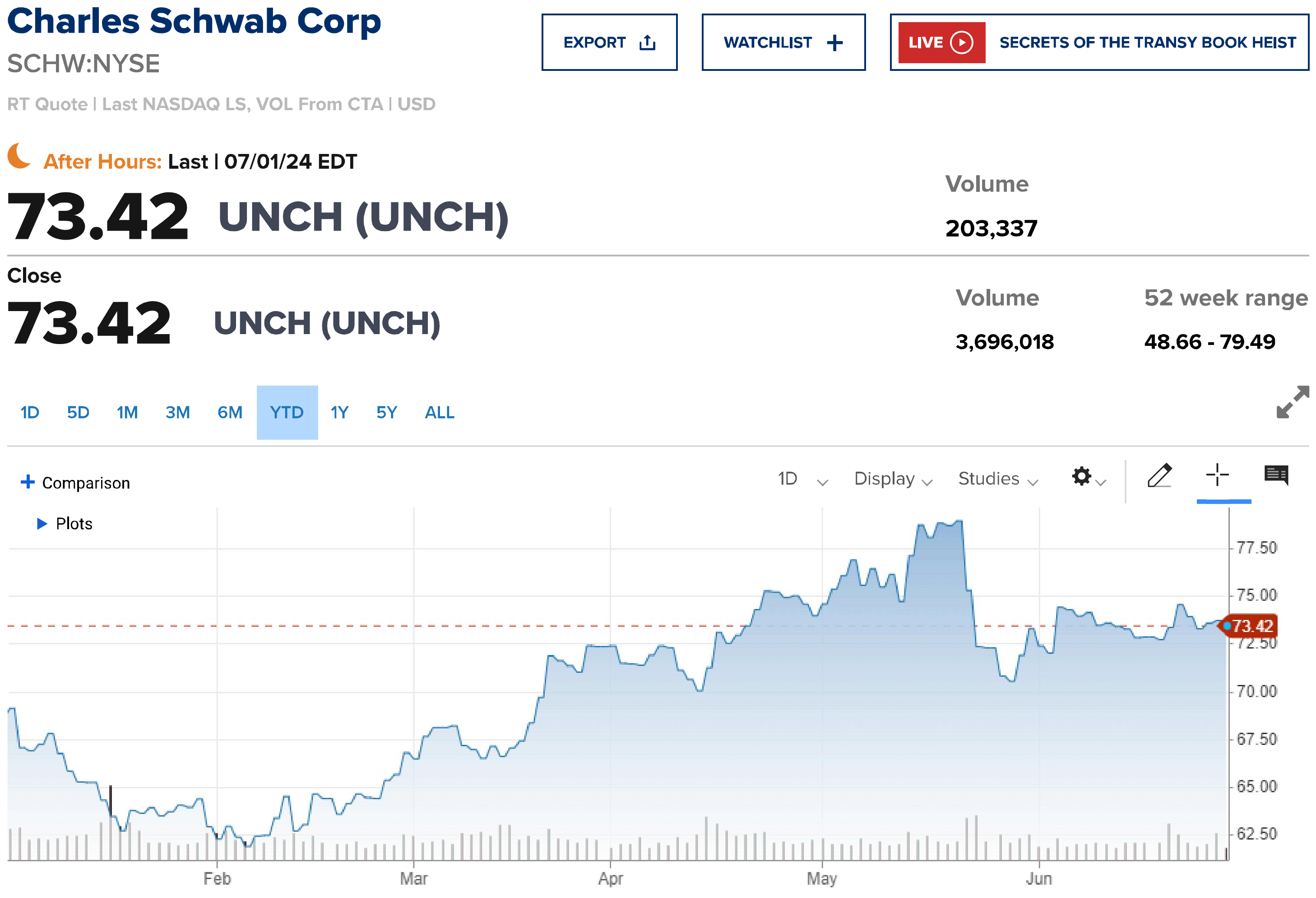Open the Display dropdown menu
Screen dimensions: 1316x898
pyautogui.click(x=893, y=479)
